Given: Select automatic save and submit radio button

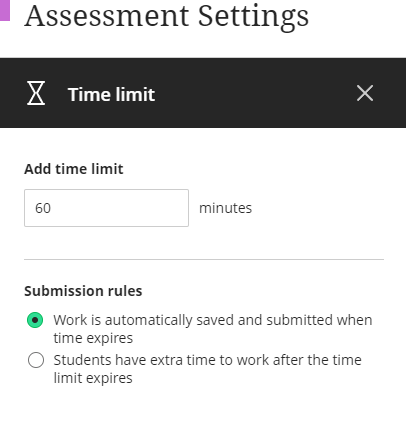Looking at the screenshot, I should tap(35, 320).
